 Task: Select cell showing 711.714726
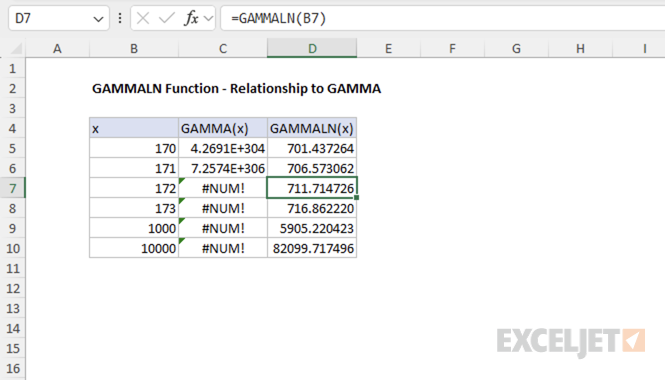click(x=312, y=188)
